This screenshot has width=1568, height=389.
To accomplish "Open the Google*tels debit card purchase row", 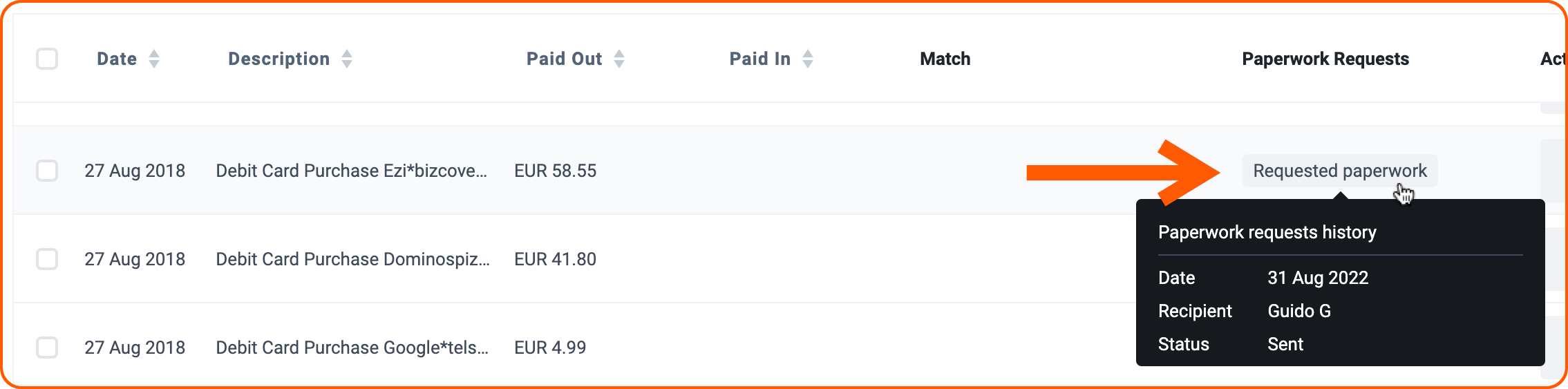I will (352, 348).
